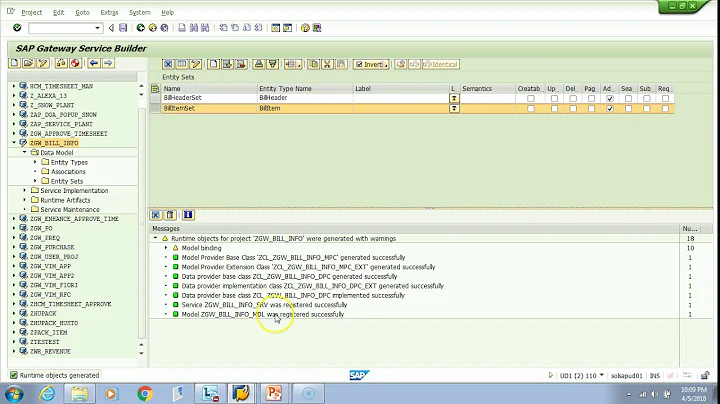Select the Associations tree folder
This screenshot has width=720, height=404.
coord(68,171)
